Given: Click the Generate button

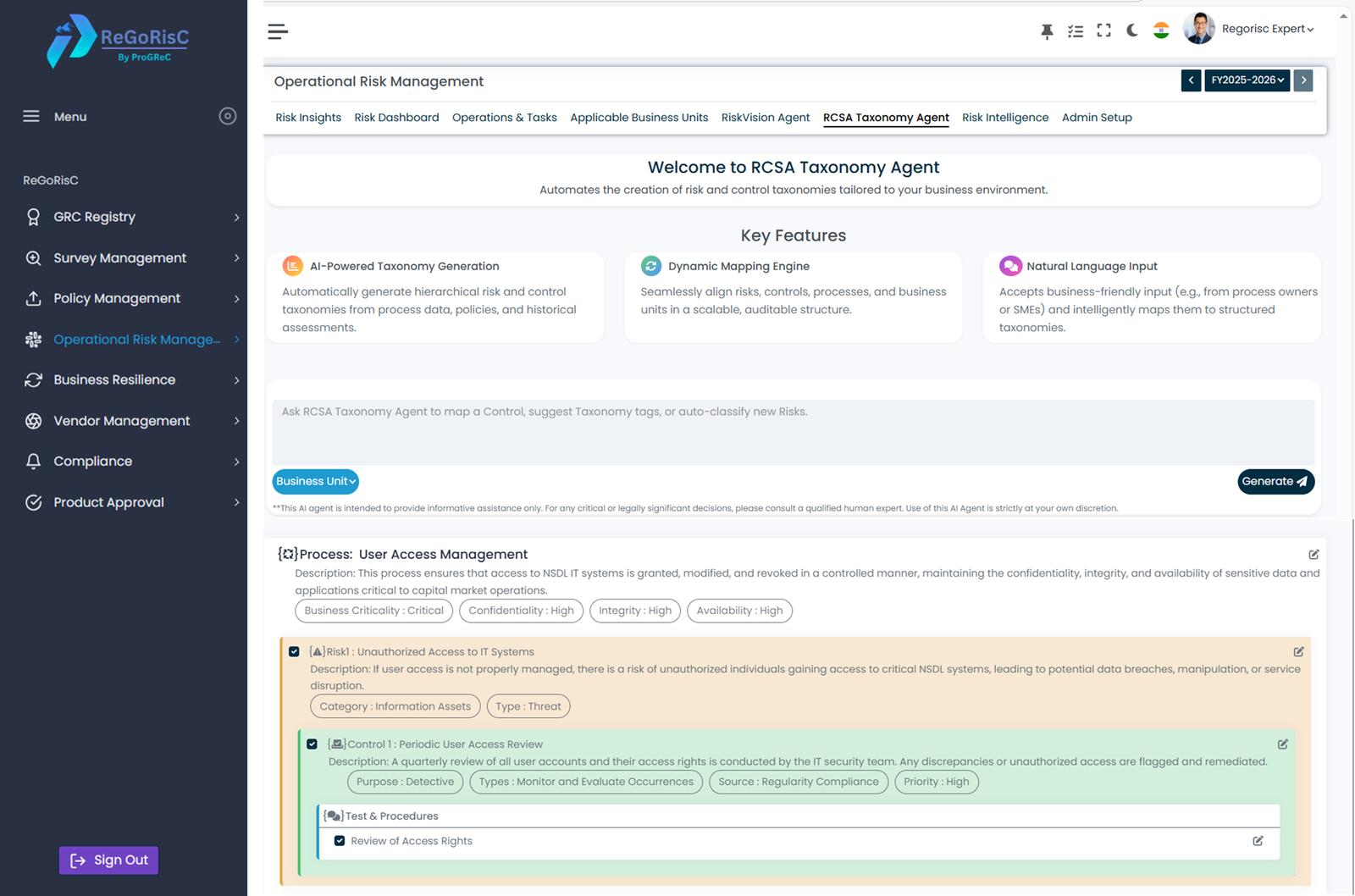Looking at the screenshot, I should [x=1275, y=481].
